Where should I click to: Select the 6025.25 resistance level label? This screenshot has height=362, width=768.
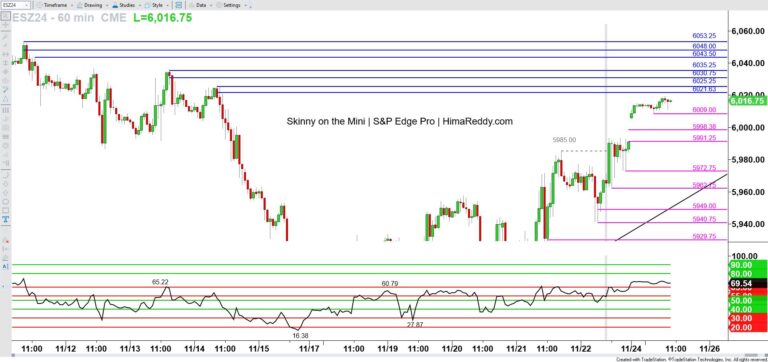pos(704,80)
